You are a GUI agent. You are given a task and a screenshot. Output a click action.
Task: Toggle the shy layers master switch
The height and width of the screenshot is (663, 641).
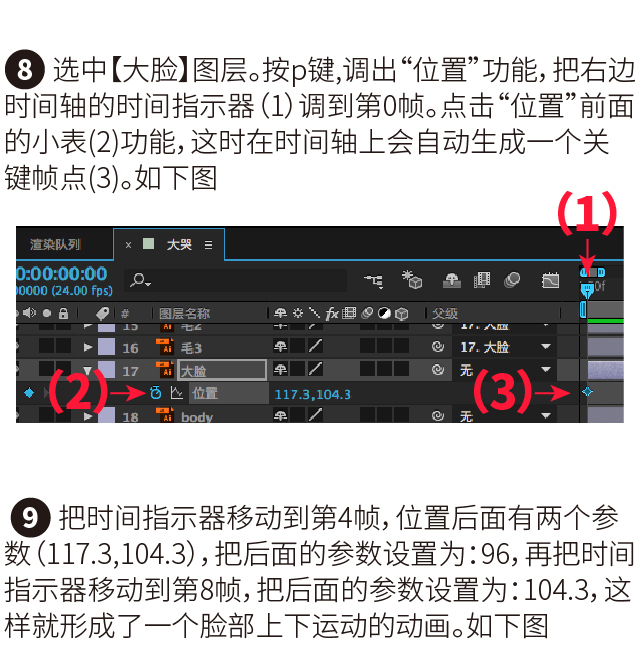(x=452, y=280)
